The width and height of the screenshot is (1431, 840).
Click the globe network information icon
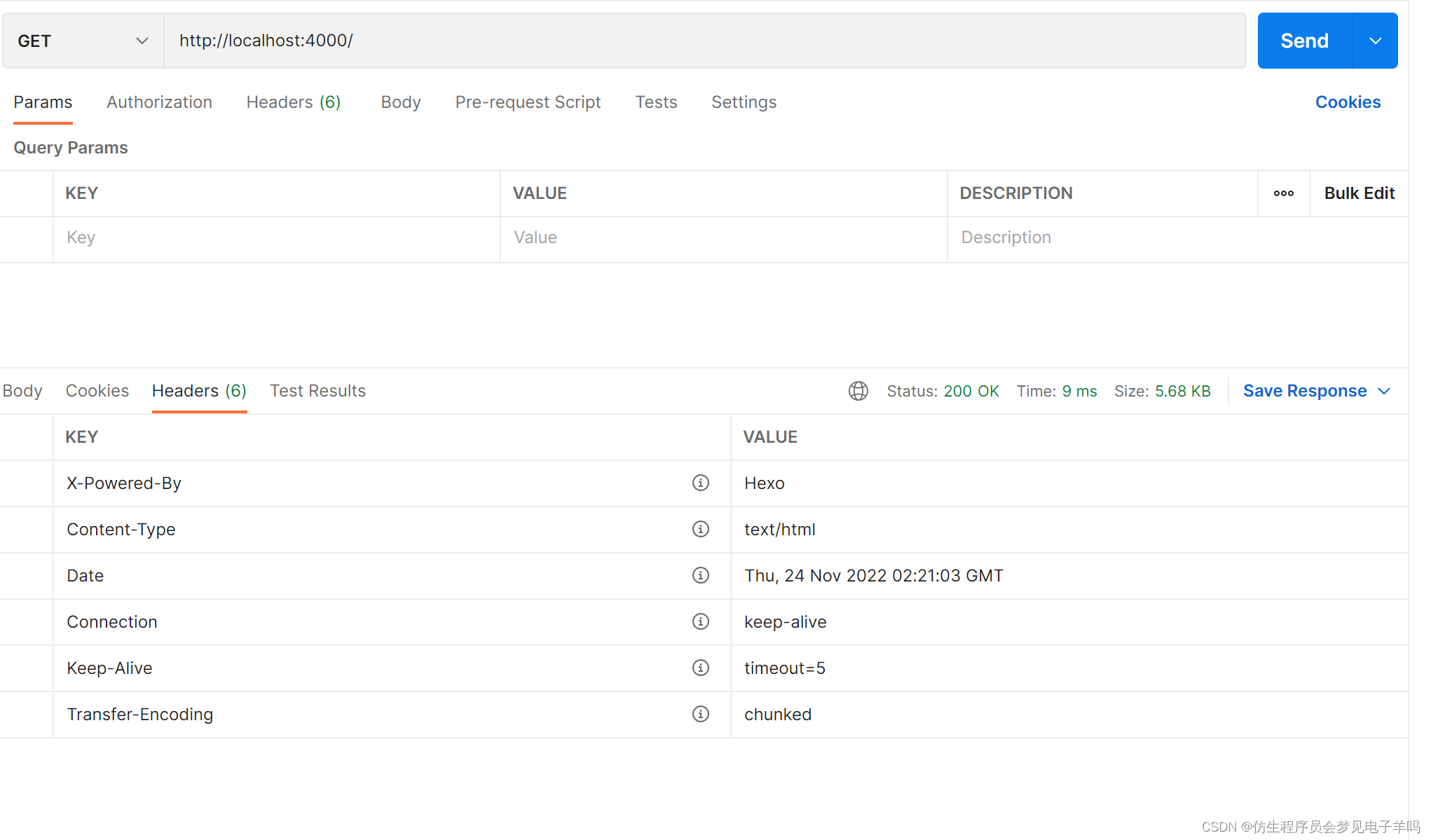pyautogui.click(x=858, y=391)
